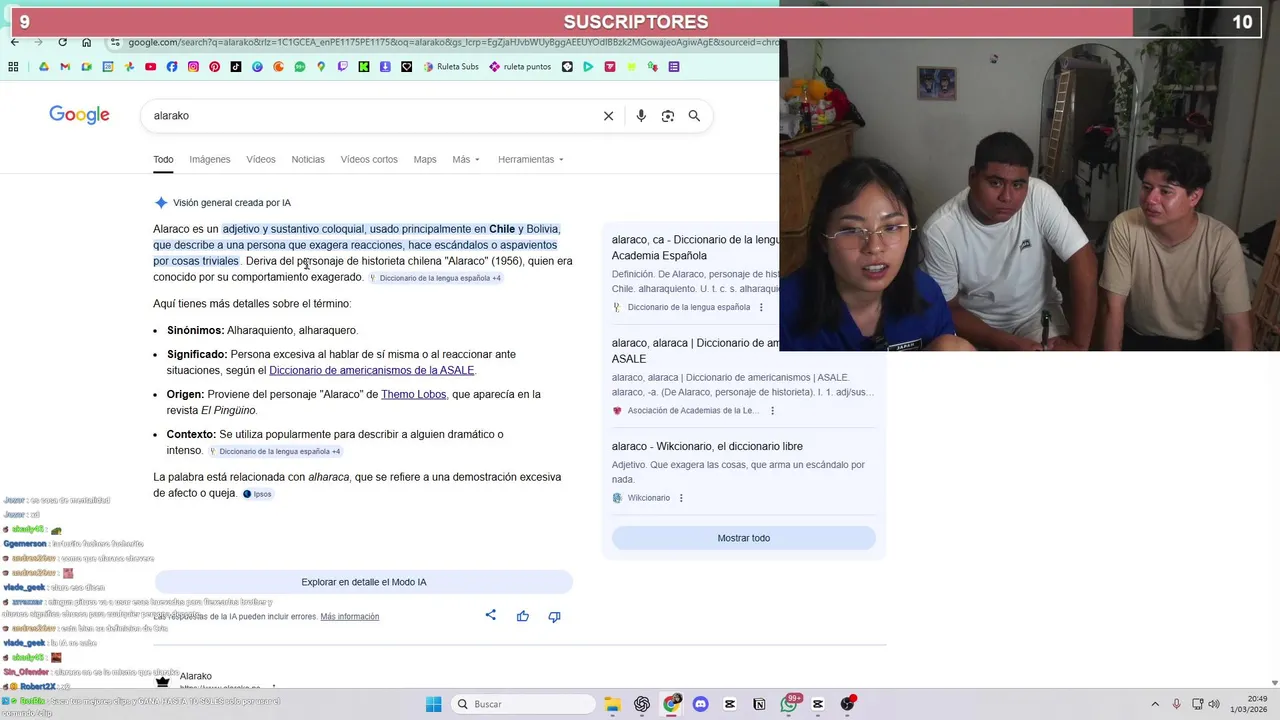Open the Diccionario de americanismos de la ASALE link
Viewport: 1280px width, 720px height.
[372, 370]
